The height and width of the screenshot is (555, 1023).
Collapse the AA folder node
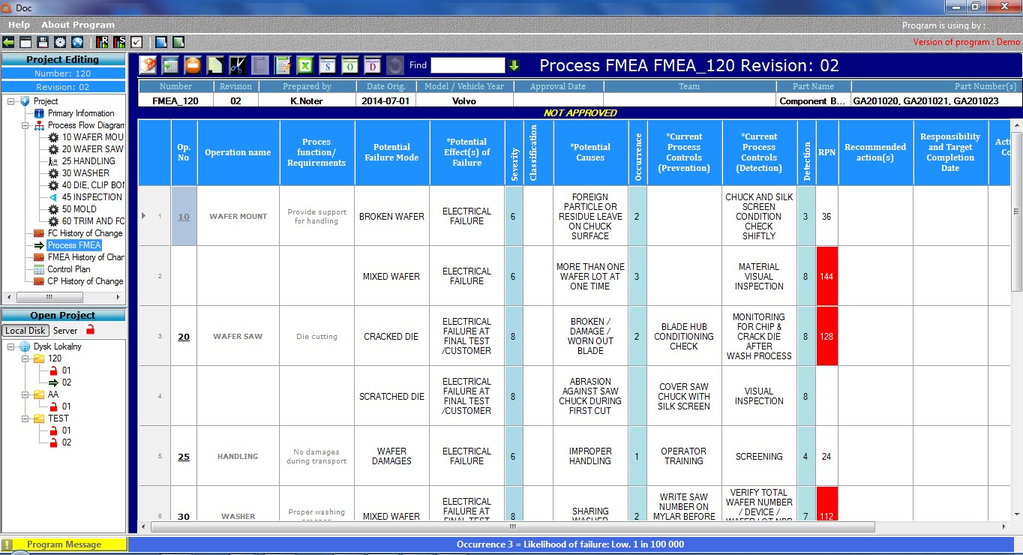tap(25, 395)
